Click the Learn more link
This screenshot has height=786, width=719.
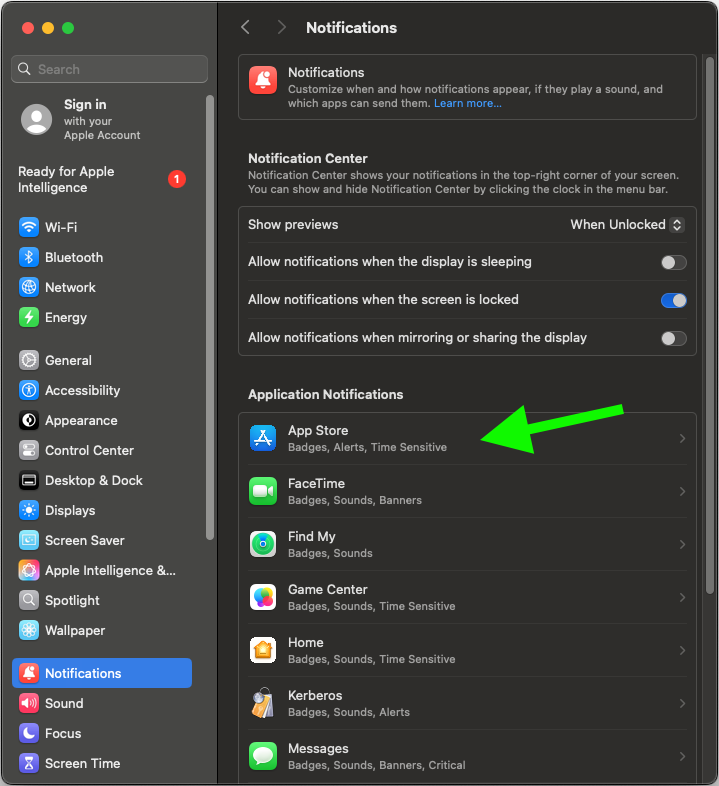[x=467, y=103]
